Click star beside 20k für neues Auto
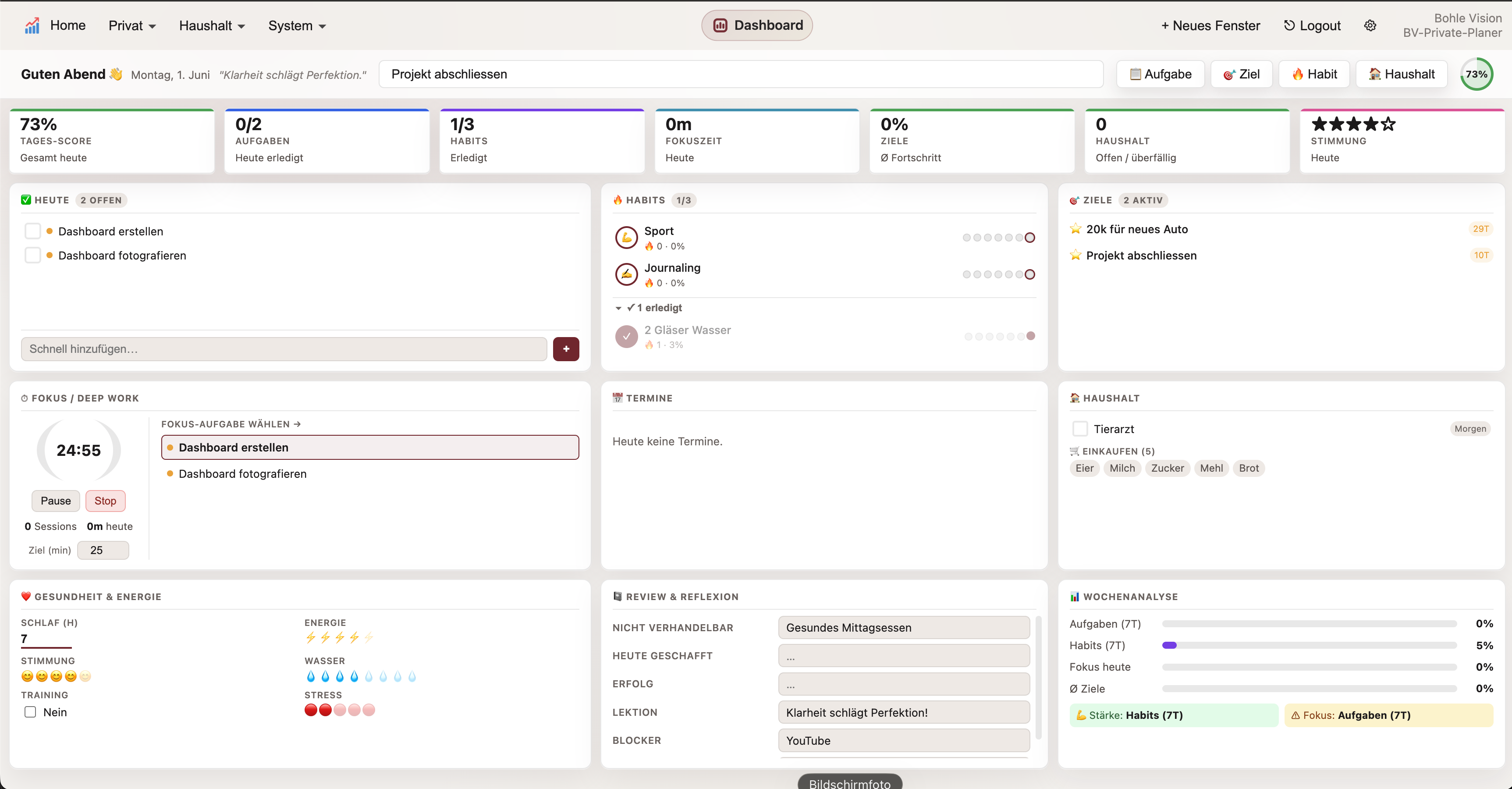The height and width of the screenshot is (789, 1512). click(1075, 228)
